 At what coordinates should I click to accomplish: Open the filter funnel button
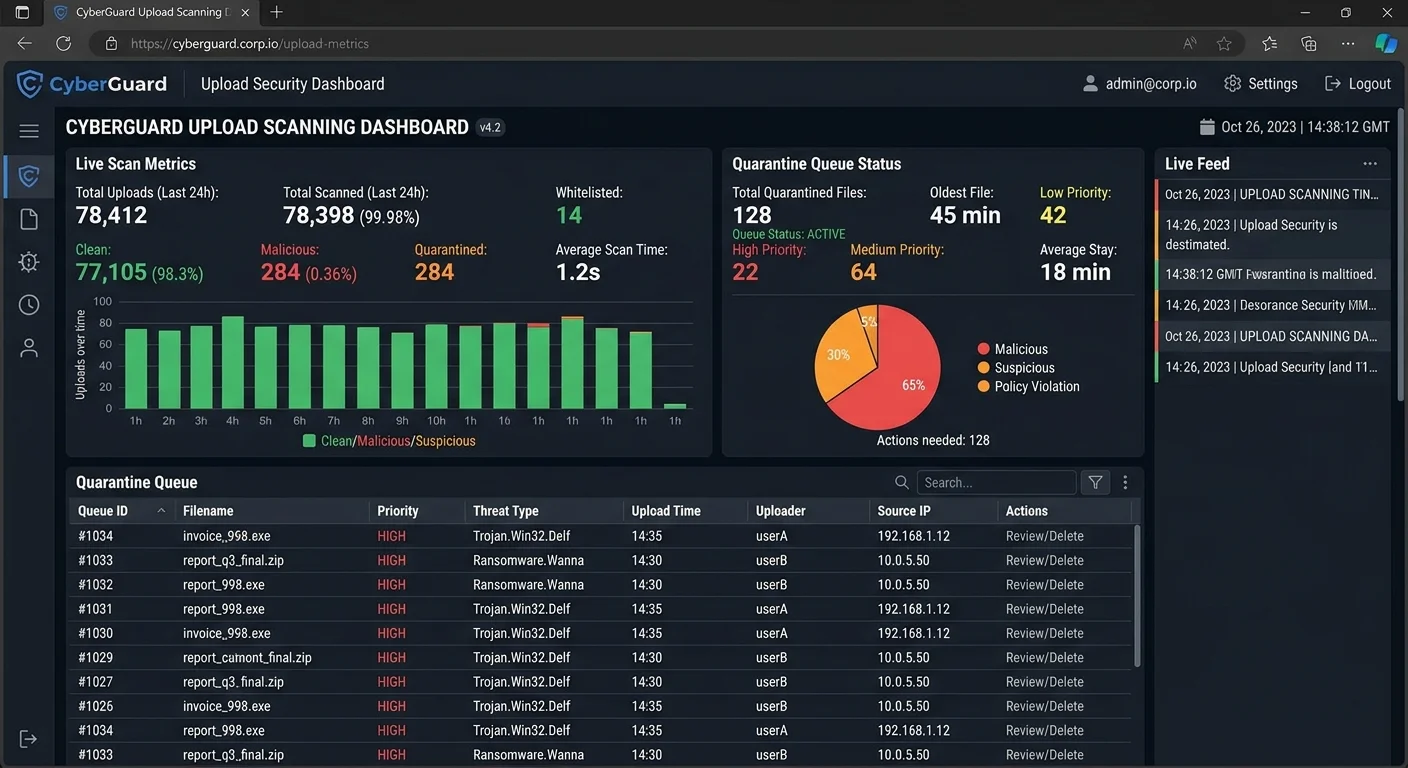pos(1096,482)
